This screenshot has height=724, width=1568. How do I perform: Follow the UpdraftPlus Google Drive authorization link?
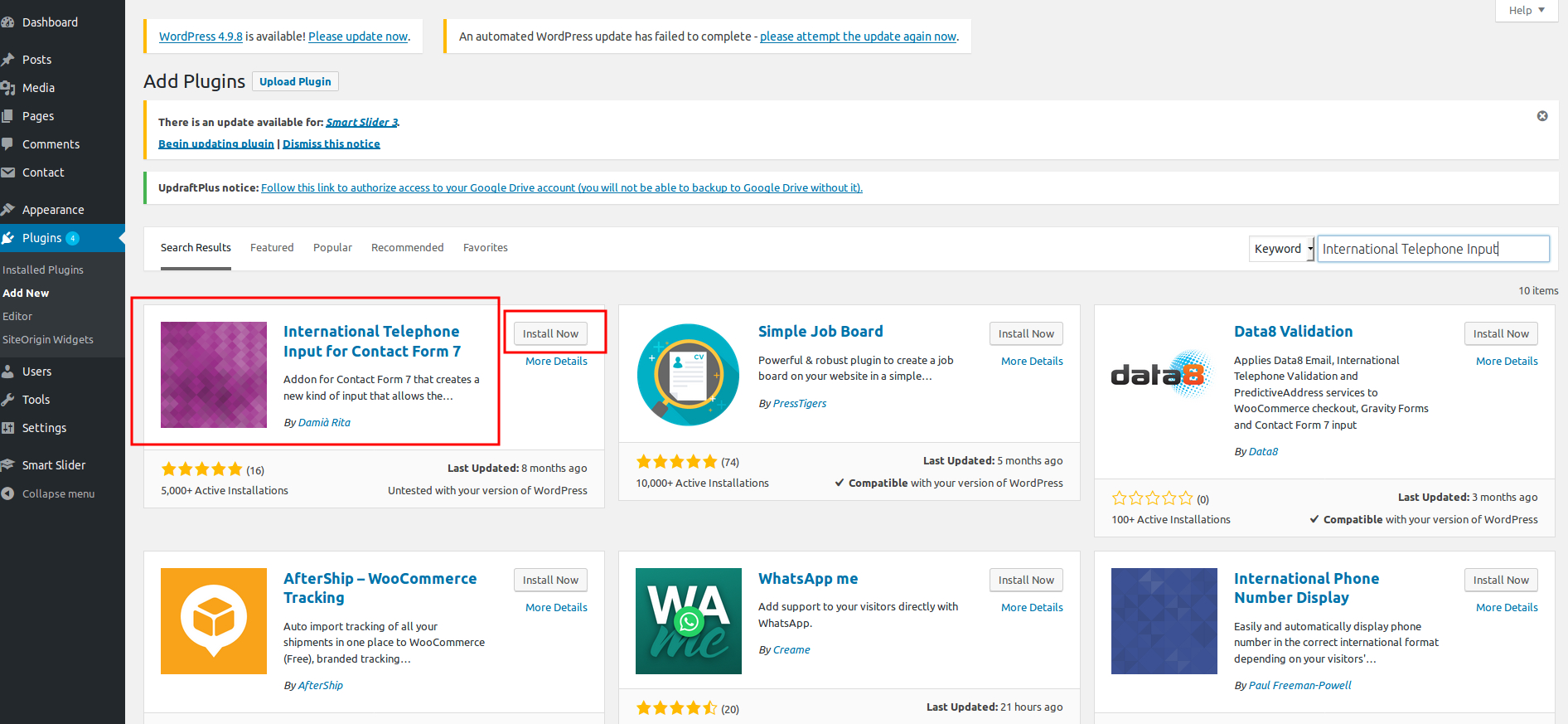562,188
